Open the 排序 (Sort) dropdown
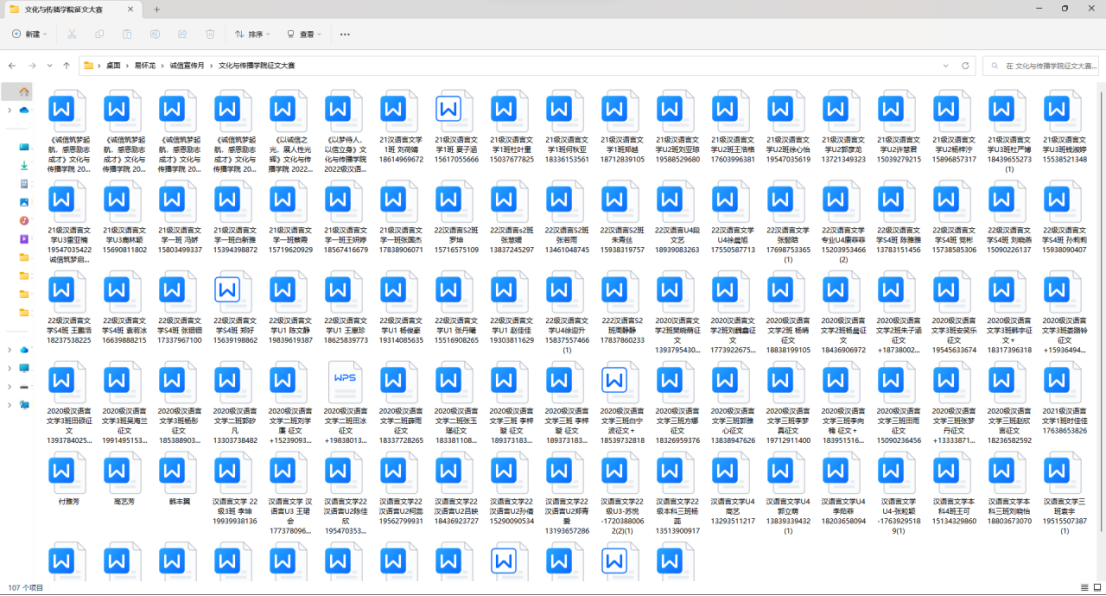The height and width of the screenshot is (596, 1106). point(252,34)
